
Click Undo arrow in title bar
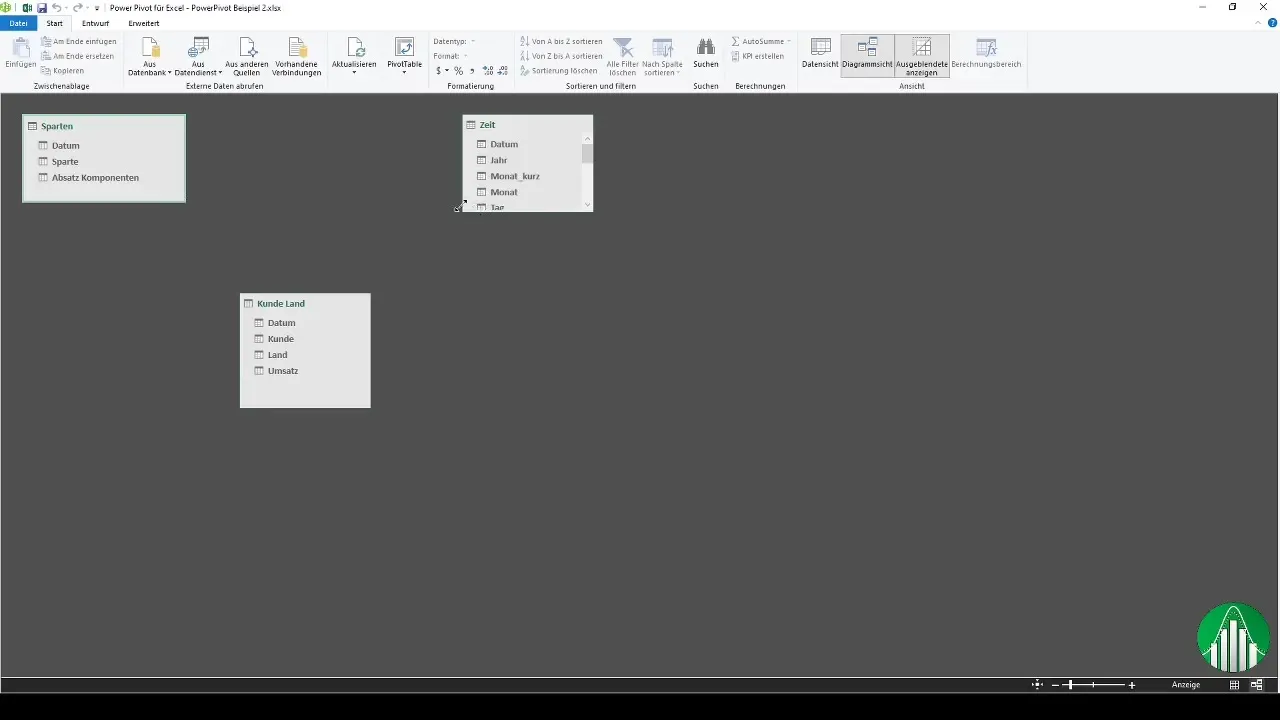click(57, 7)
